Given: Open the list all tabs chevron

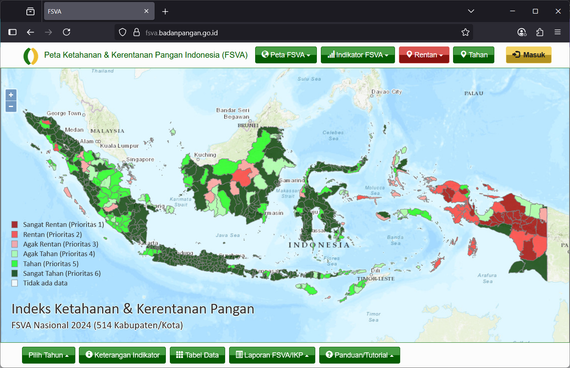Looking at the screenshot, I should pos(471,11).
